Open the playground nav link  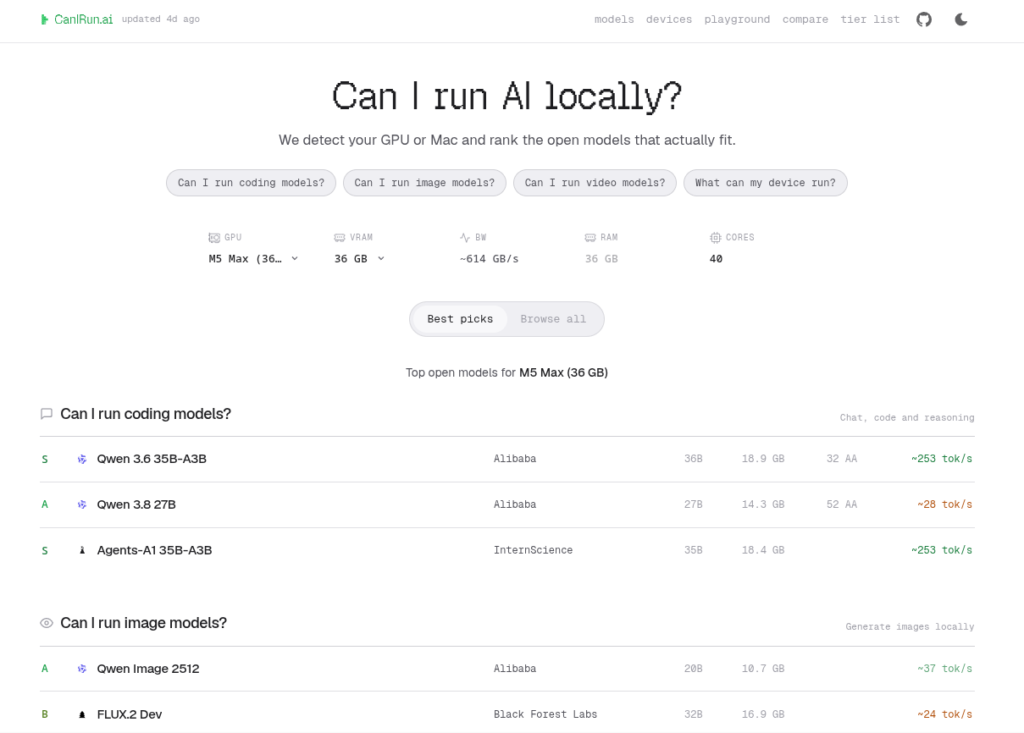click(x=737, y=20)
